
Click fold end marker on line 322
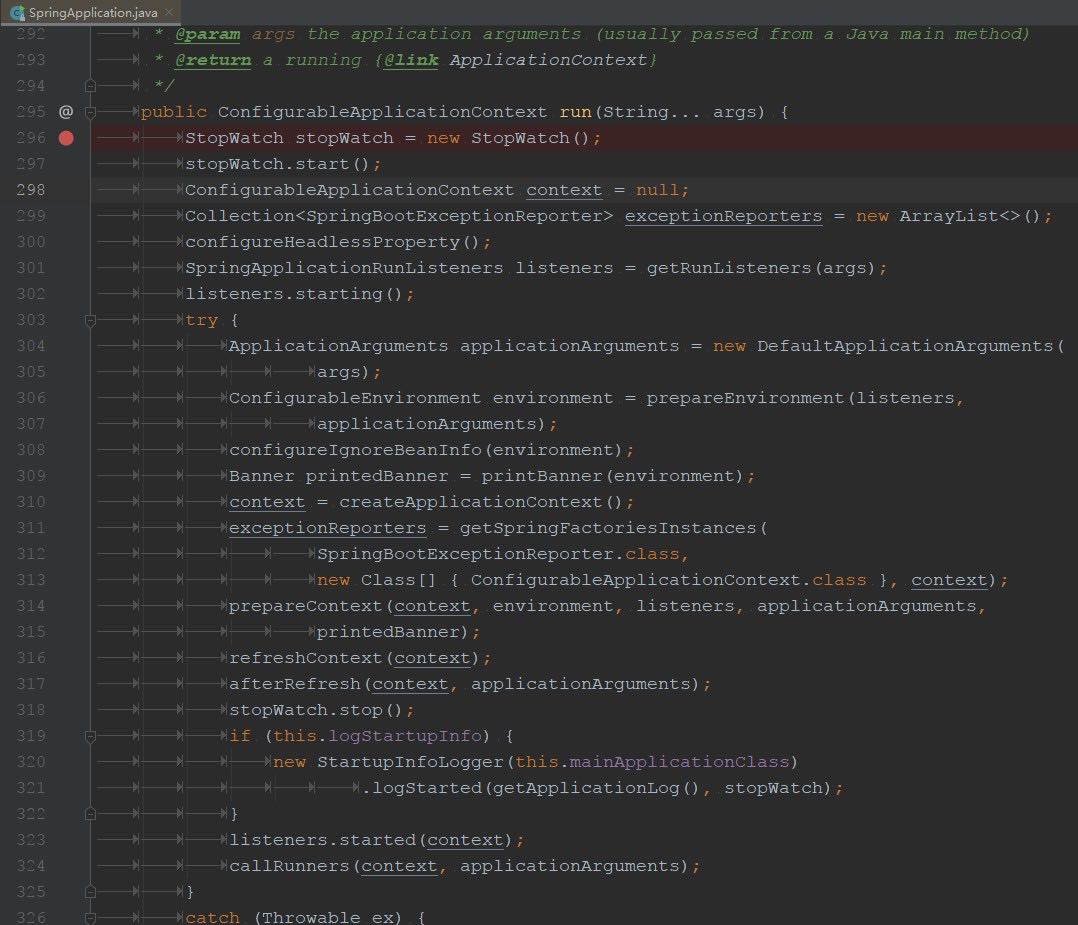click(90, 814)
